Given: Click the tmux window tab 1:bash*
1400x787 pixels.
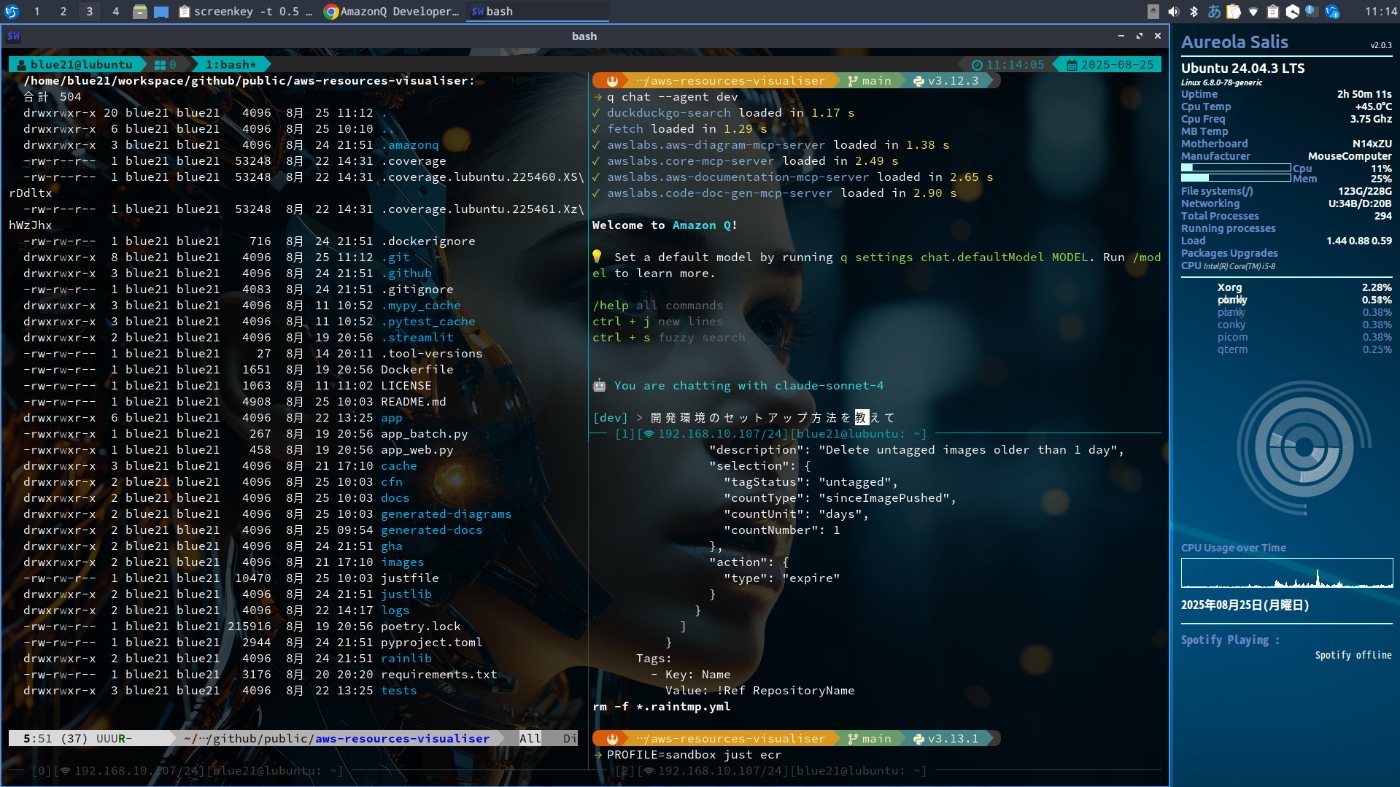Looking at the screenshot, I should click(232, 65).
